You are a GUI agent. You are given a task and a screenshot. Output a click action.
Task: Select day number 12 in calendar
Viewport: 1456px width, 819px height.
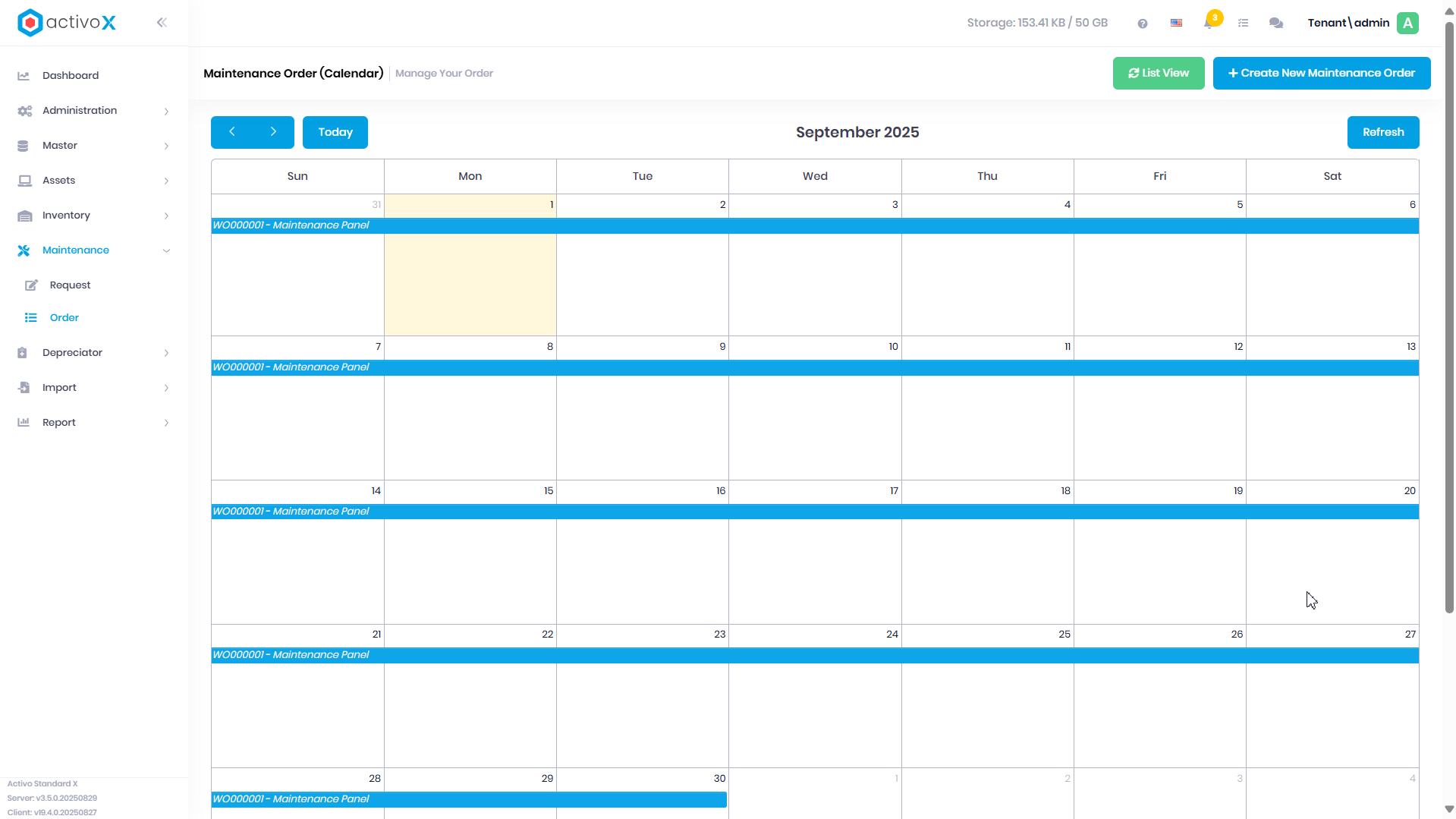click(x=1238, y=347)
